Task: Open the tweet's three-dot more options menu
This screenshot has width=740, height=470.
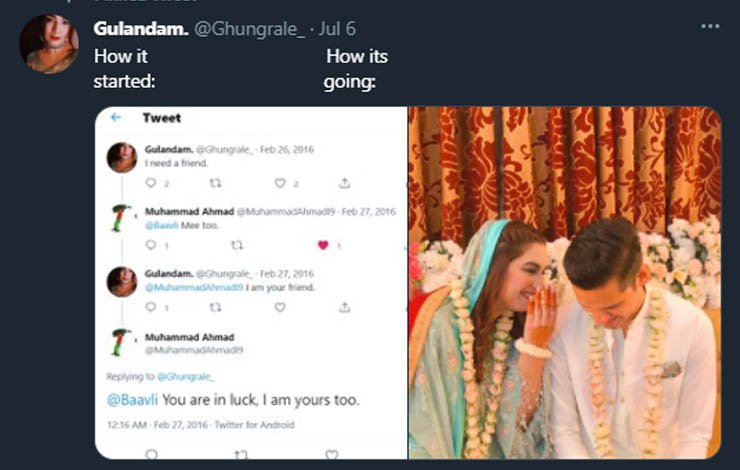Action: point(710,27)
